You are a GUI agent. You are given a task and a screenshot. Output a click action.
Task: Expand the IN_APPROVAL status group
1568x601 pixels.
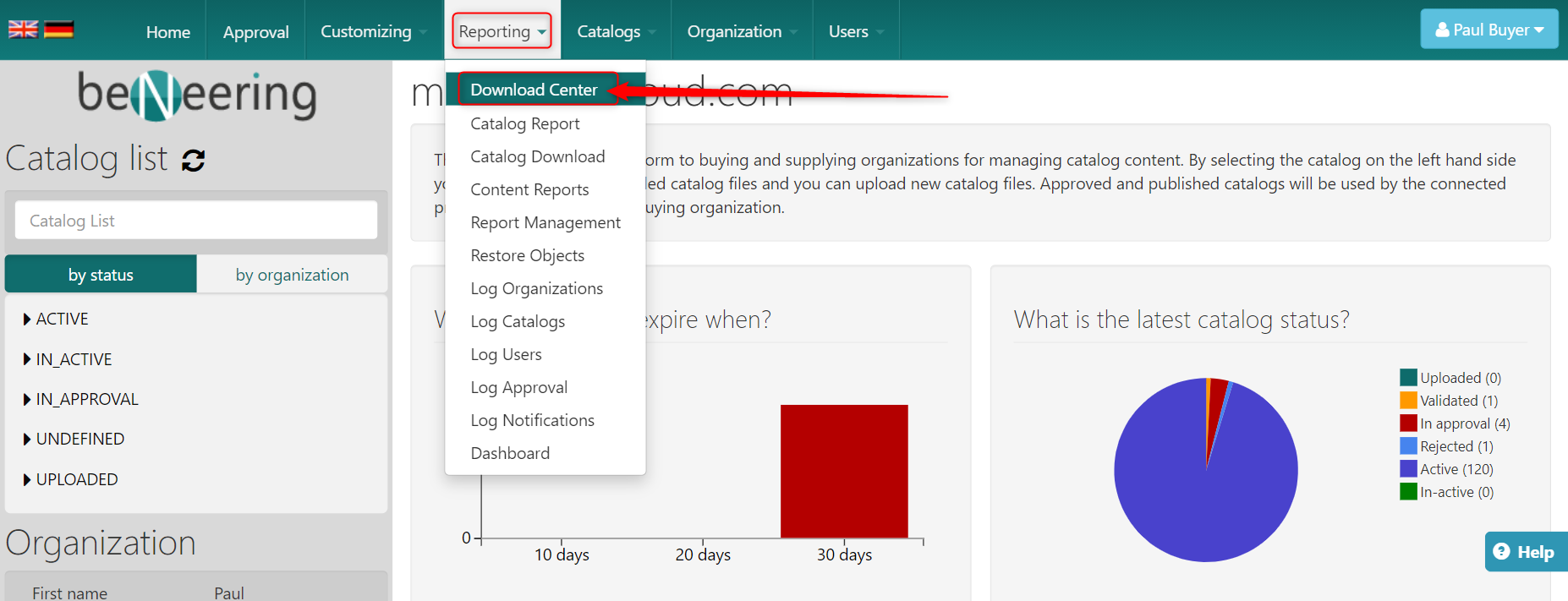tap(85, 399)
